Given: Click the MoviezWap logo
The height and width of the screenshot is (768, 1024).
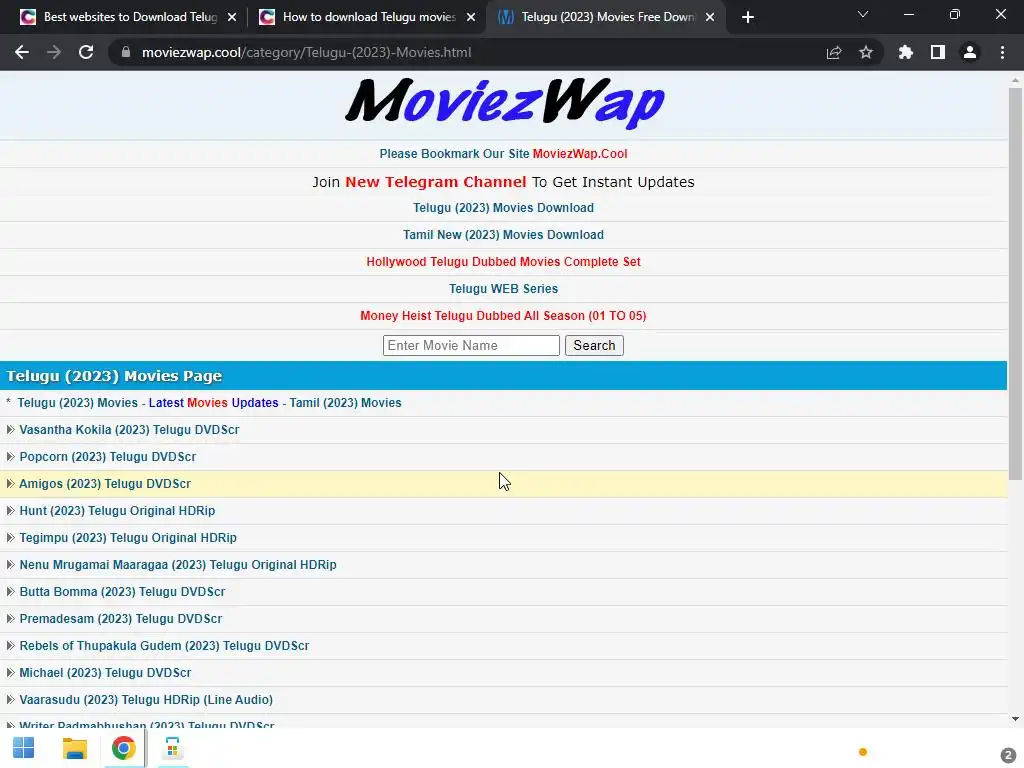Looking at the screenshot, I should (x=504, y=103).
